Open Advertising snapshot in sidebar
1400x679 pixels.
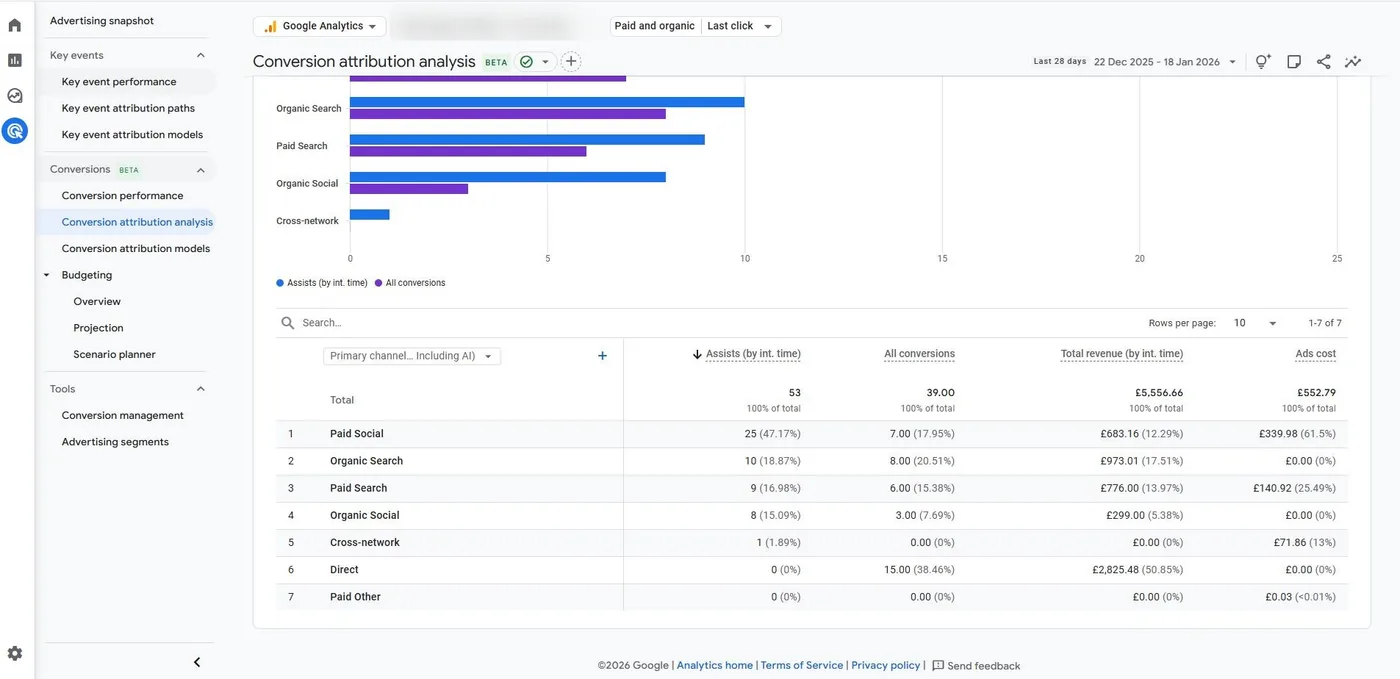tap(102, 20)
